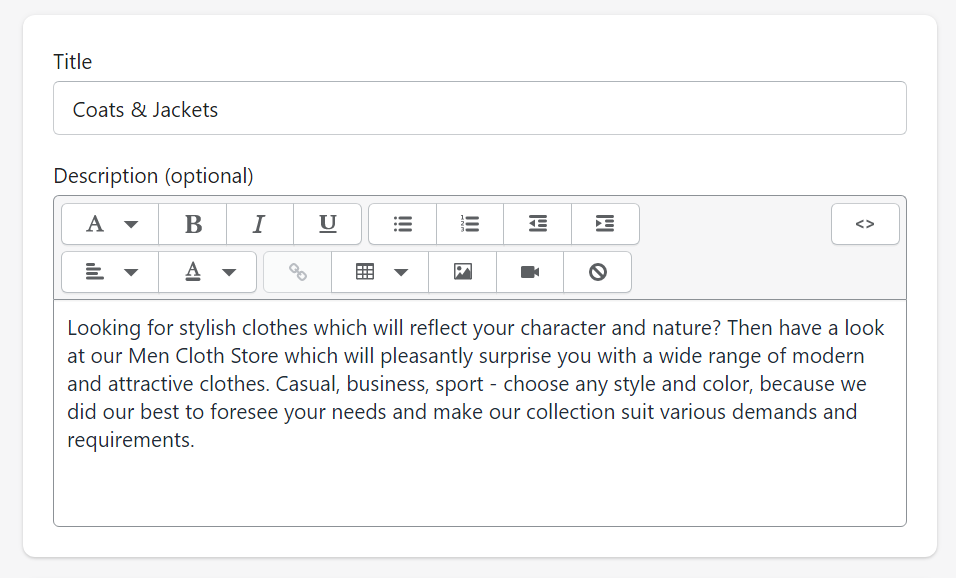Insert a numbered list
The image size is (956, 578).
coord(470,224)
